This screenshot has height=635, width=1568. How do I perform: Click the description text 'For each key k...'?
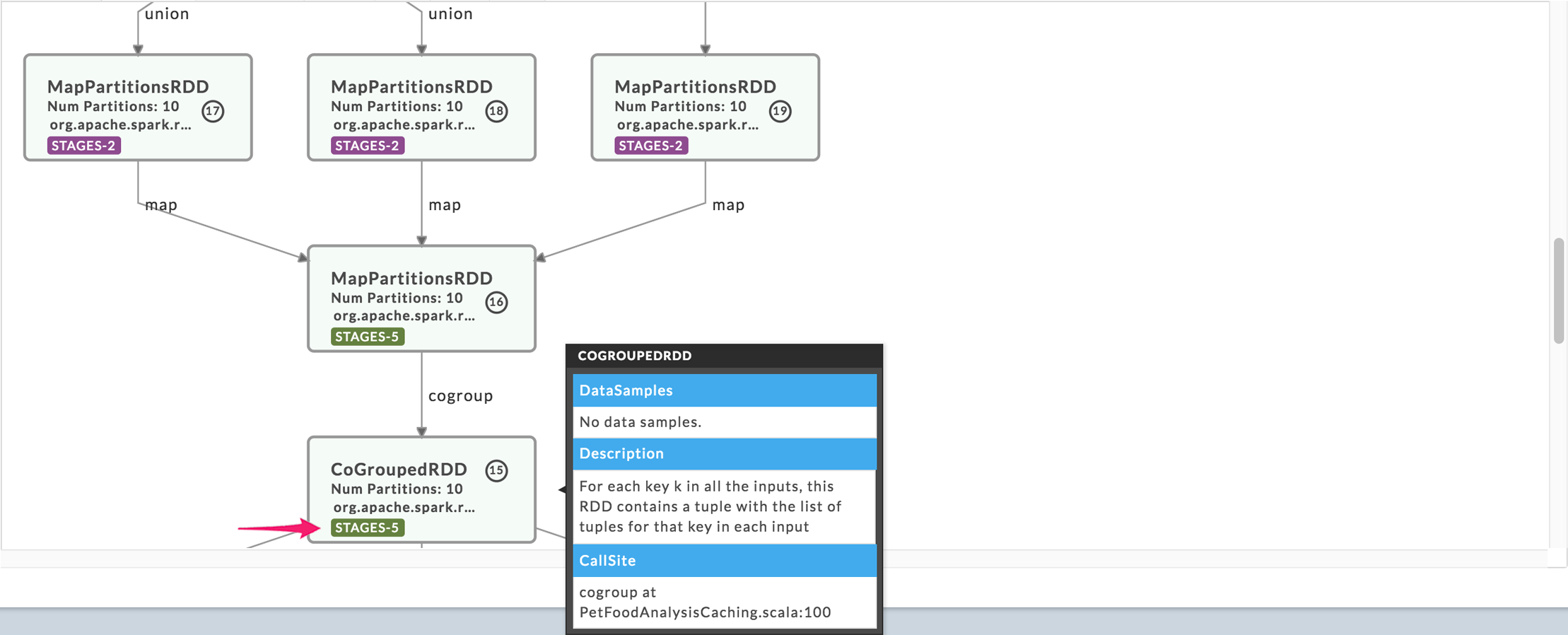pos(710,506)
